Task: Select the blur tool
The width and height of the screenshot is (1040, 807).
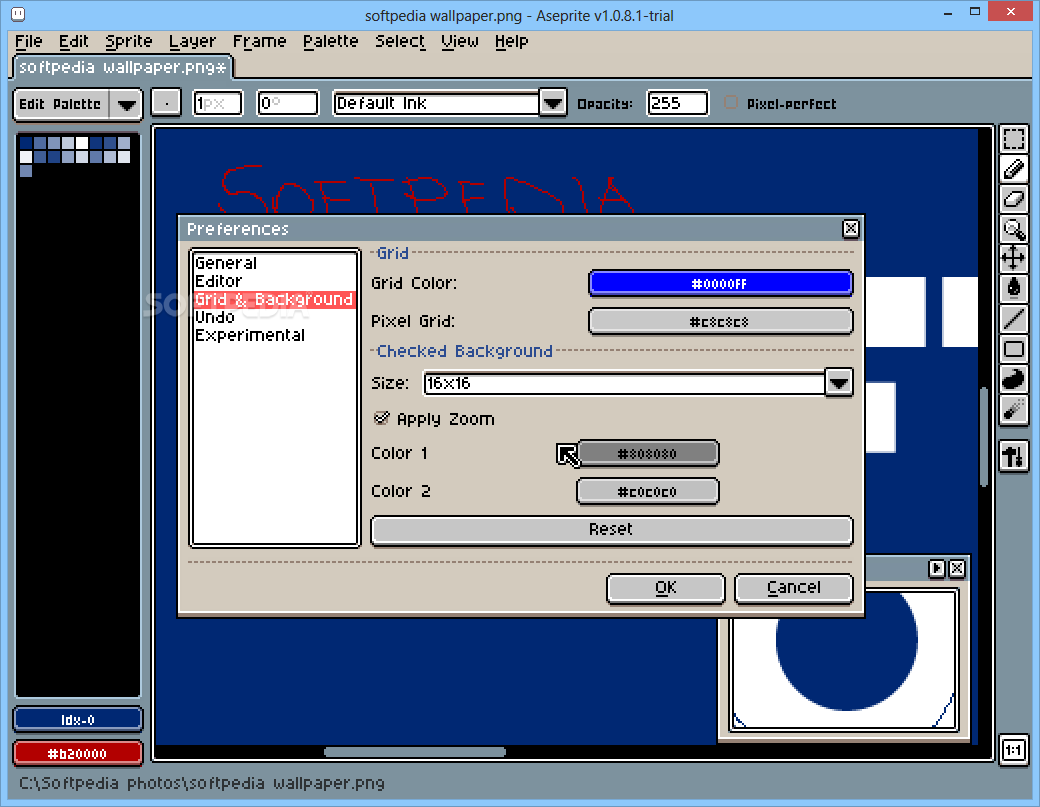Action: (1013, 410)
